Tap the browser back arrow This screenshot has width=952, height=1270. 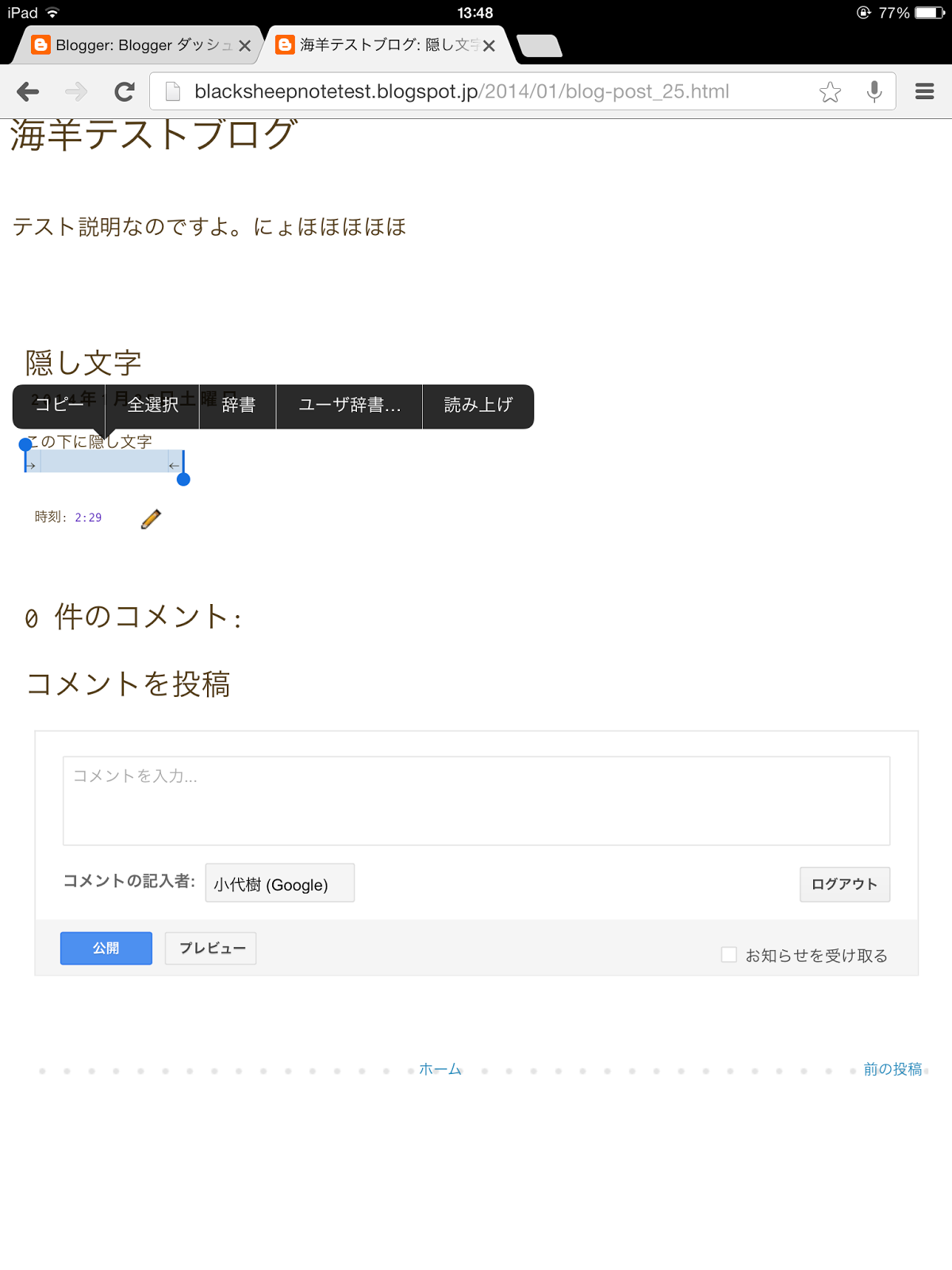click(28, 92)
